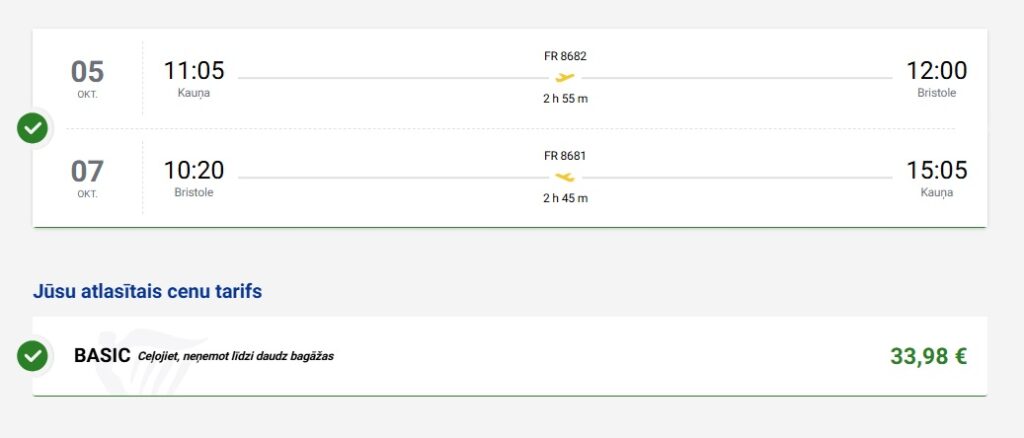Click the BASIC fare description text
The image size is (1024, 438).
(x=236, y=356)
